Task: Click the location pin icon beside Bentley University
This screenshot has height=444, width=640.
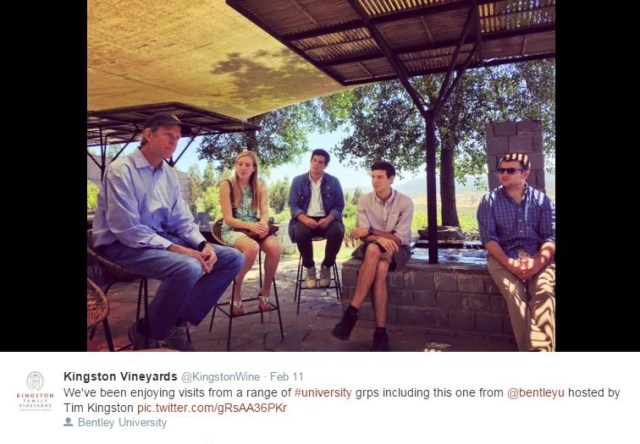Action: pyautogui.click(x=68, y=422)
